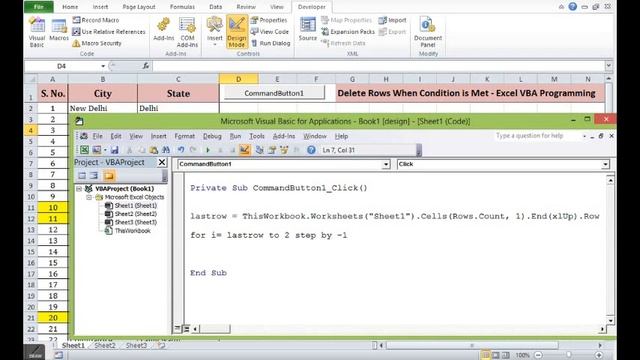Open Project Explorer from VBA toolbar
Screen dimensions: 640x360
coord(260,150)
